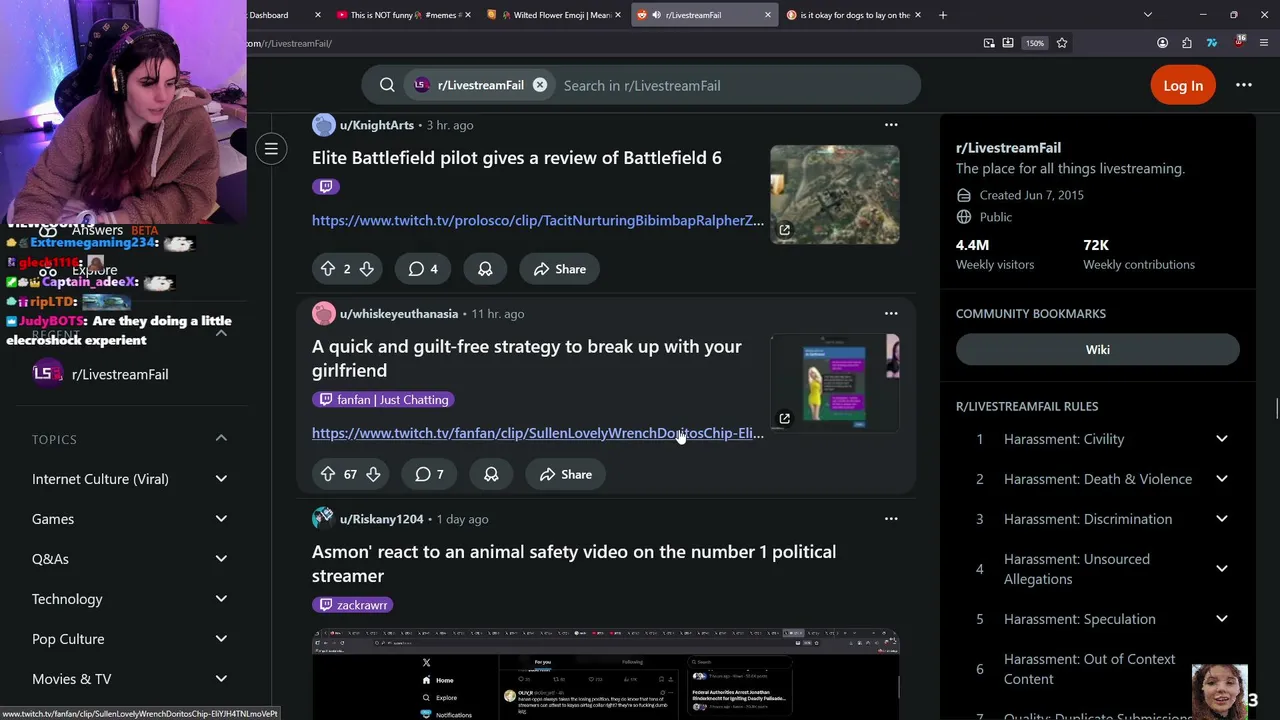The height and width of the screenshot is (720, 1280).
Task: Upvote the Elite Battlefield pilot post
Action: coord(328,269)
